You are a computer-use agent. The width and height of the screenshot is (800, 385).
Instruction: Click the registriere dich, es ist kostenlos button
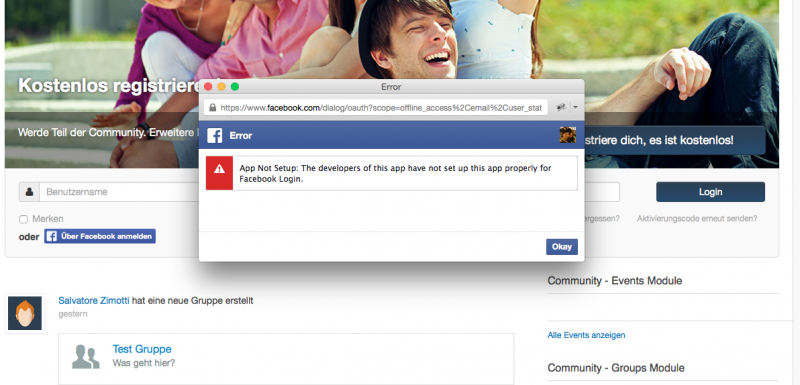click(x=674, y=140)
